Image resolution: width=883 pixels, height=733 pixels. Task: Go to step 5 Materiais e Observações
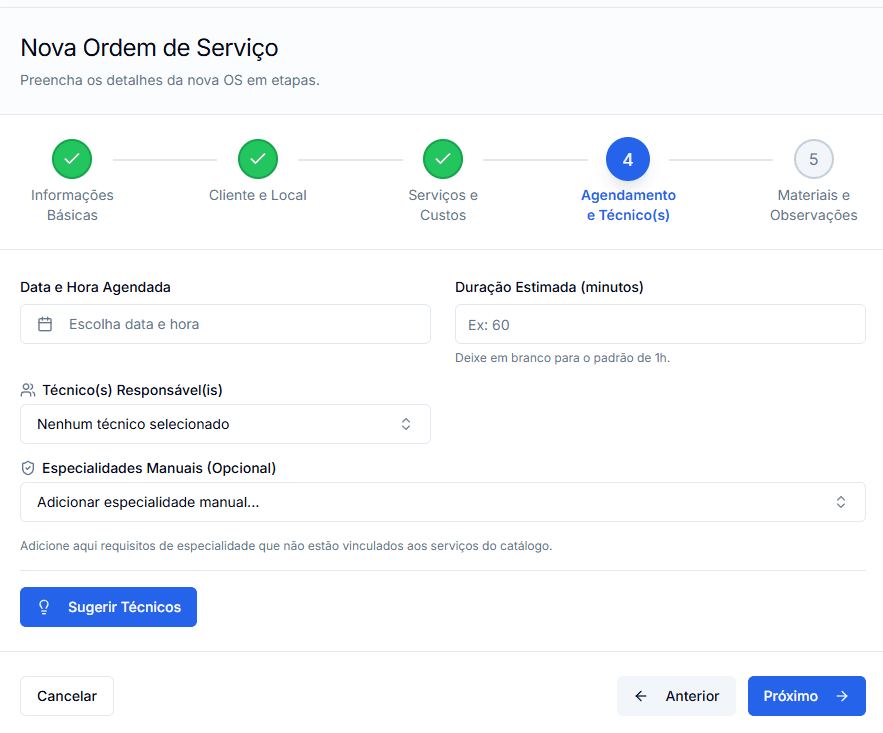813,159
